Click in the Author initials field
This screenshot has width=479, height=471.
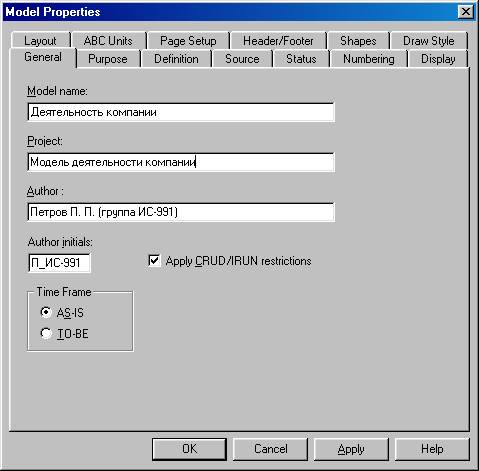tap(59, 263)
